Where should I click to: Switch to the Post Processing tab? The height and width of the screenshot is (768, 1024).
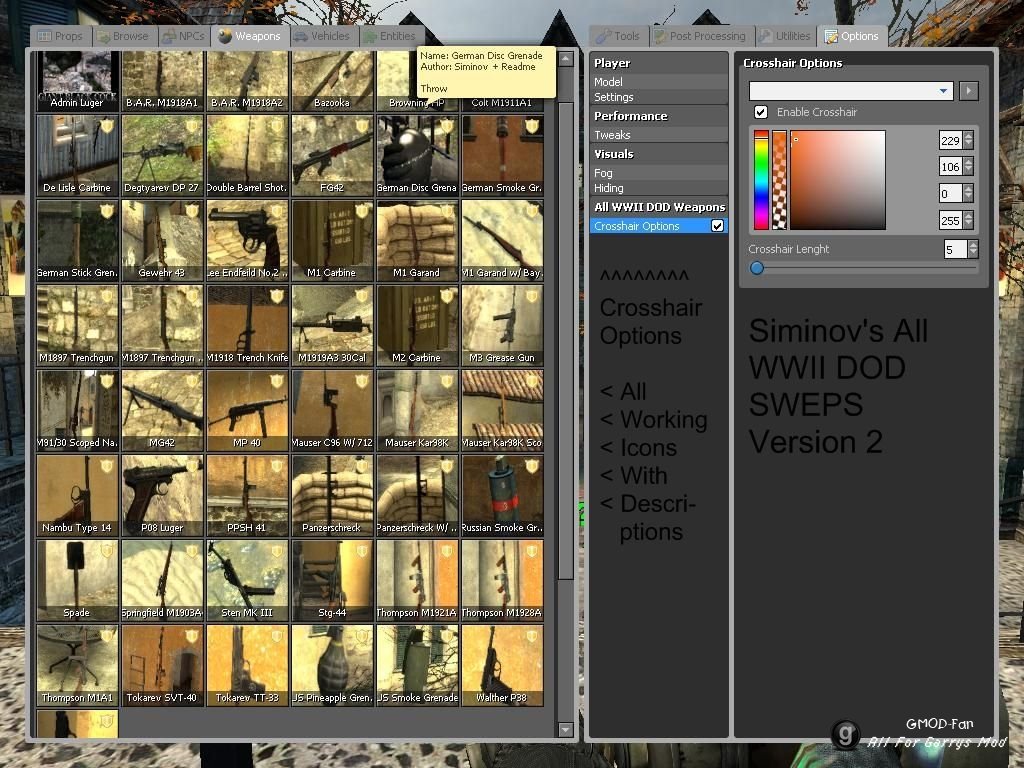[701, 36]
